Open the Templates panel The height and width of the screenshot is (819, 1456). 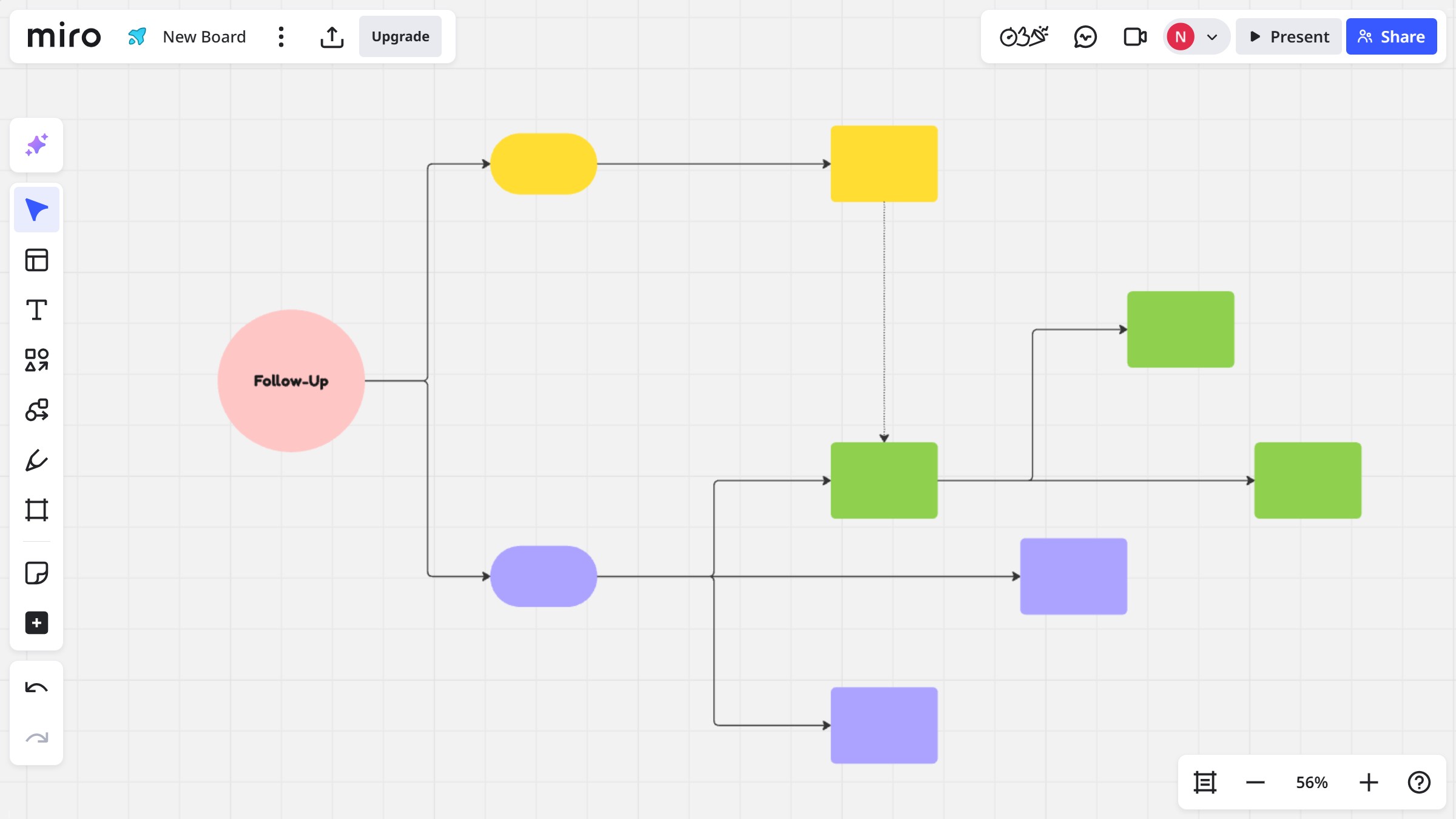[36, 259]
